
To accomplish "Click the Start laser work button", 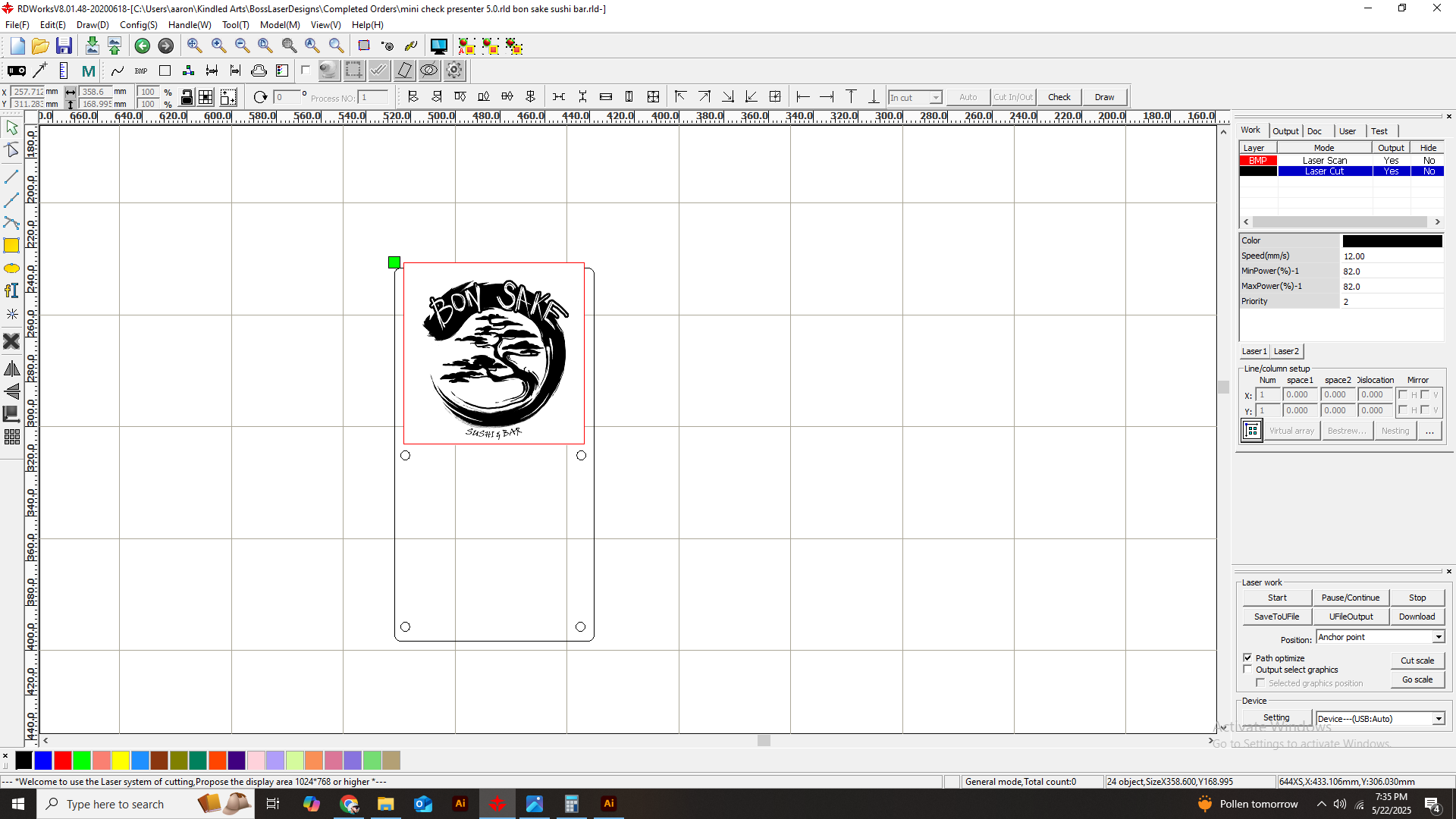I will 1277,598.
